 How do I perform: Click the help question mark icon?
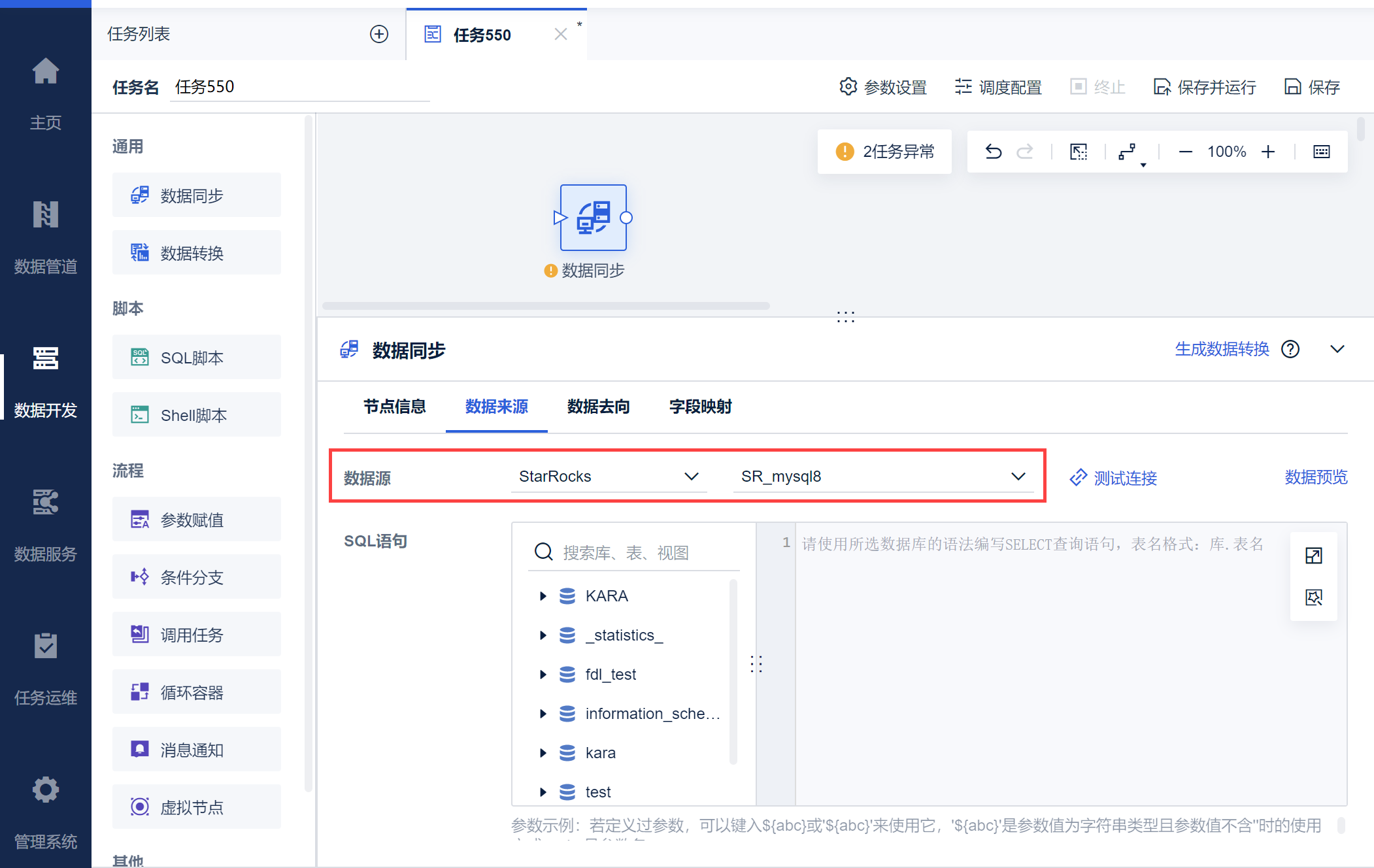1290,350
